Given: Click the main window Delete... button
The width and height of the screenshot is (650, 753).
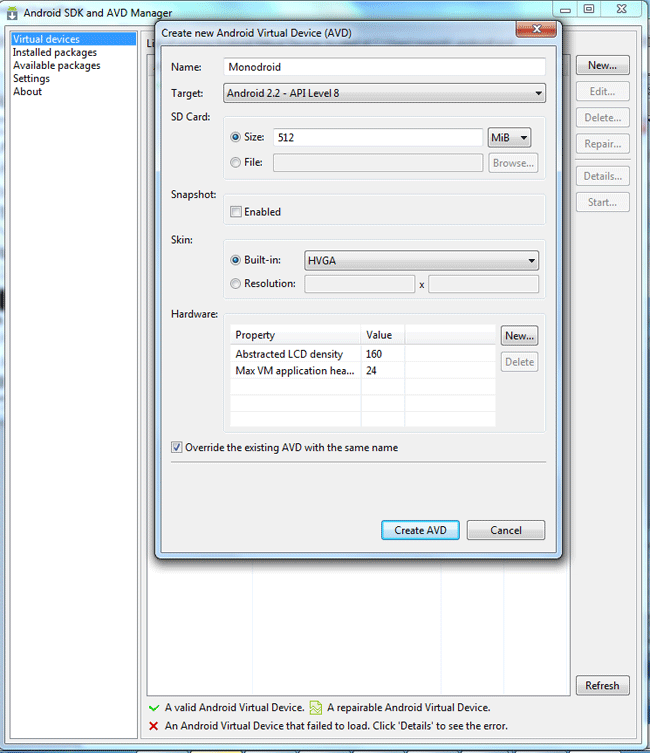Looking at the screenshot, I should point(602,118).
